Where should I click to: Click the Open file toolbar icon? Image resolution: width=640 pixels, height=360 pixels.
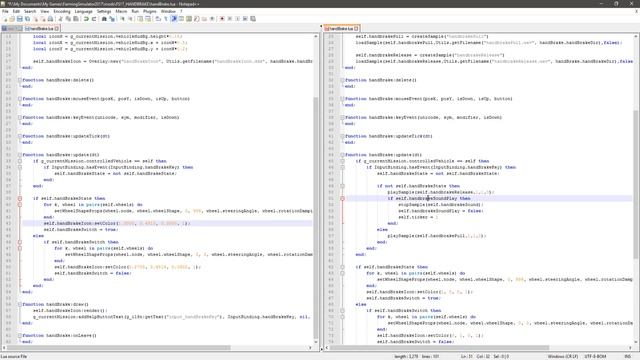point(12,19)
